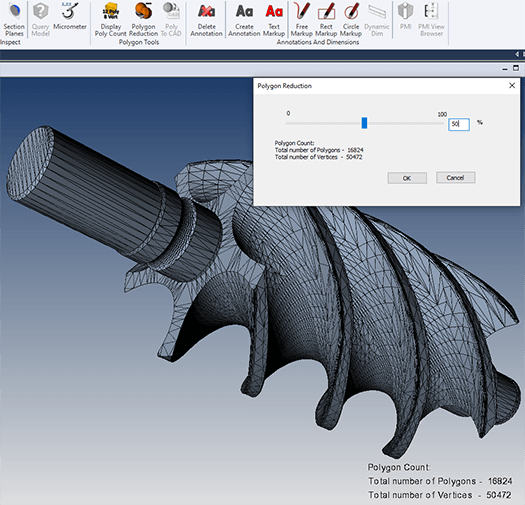Image resolution: width=525 pixels, height=505 pixels.
Task: Click viewport overlay polygons count 16824
Action: click(x=500, y=481)
